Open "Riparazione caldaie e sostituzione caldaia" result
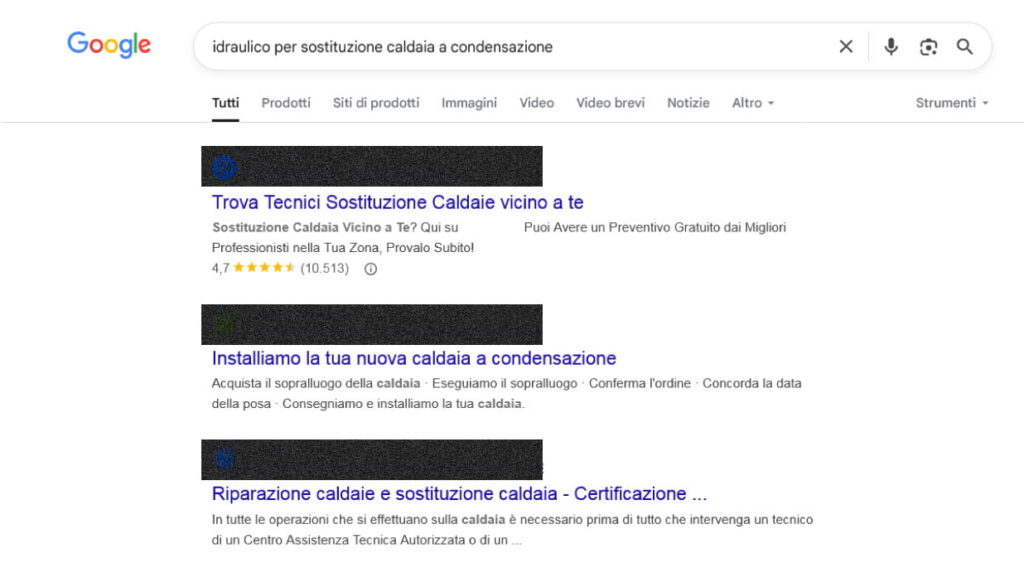 (x=459, y=494)
